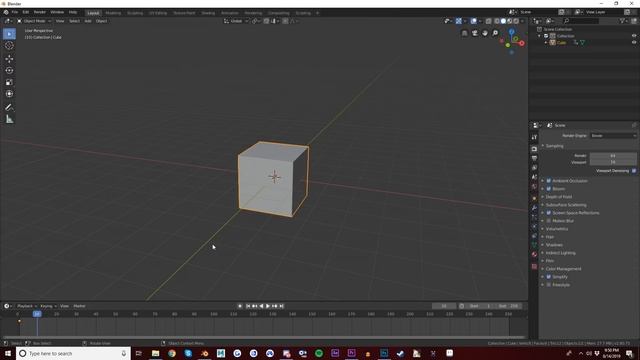
Task: Expand the Depth of Field panel
Action: pyautogui.click(x=558, y=197)
